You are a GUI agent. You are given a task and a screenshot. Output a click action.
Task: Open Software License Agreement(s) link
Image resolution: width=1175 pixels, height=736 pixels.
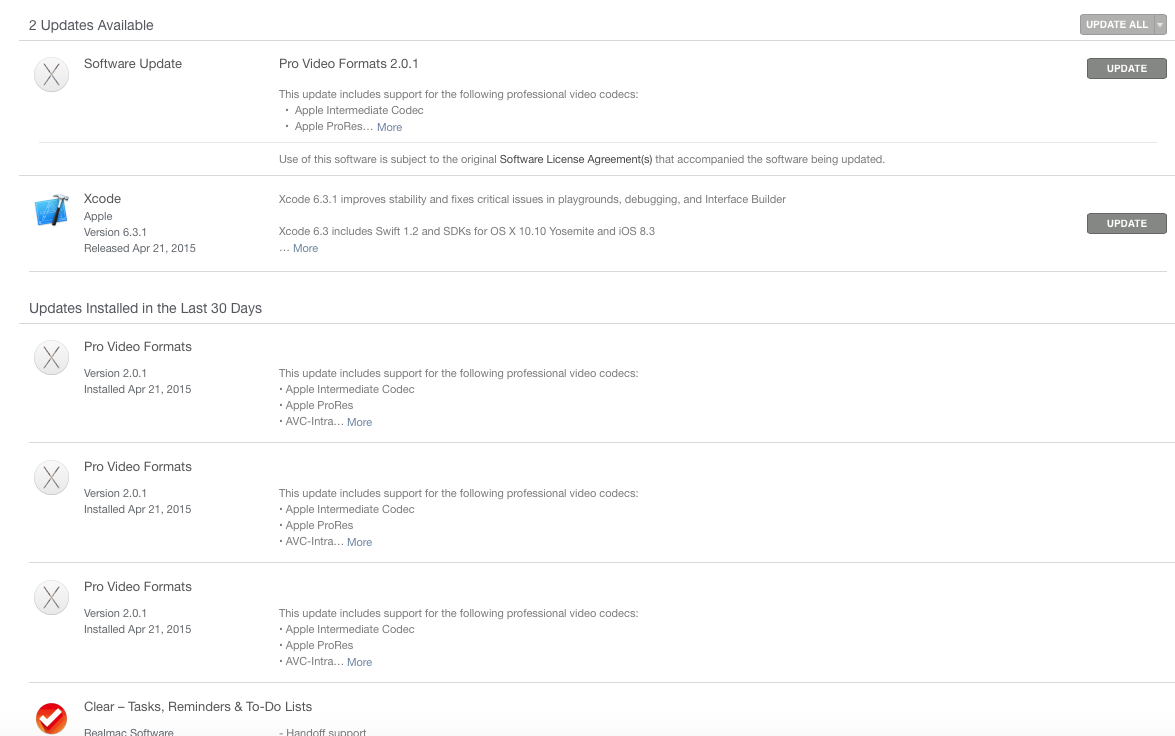576,160
